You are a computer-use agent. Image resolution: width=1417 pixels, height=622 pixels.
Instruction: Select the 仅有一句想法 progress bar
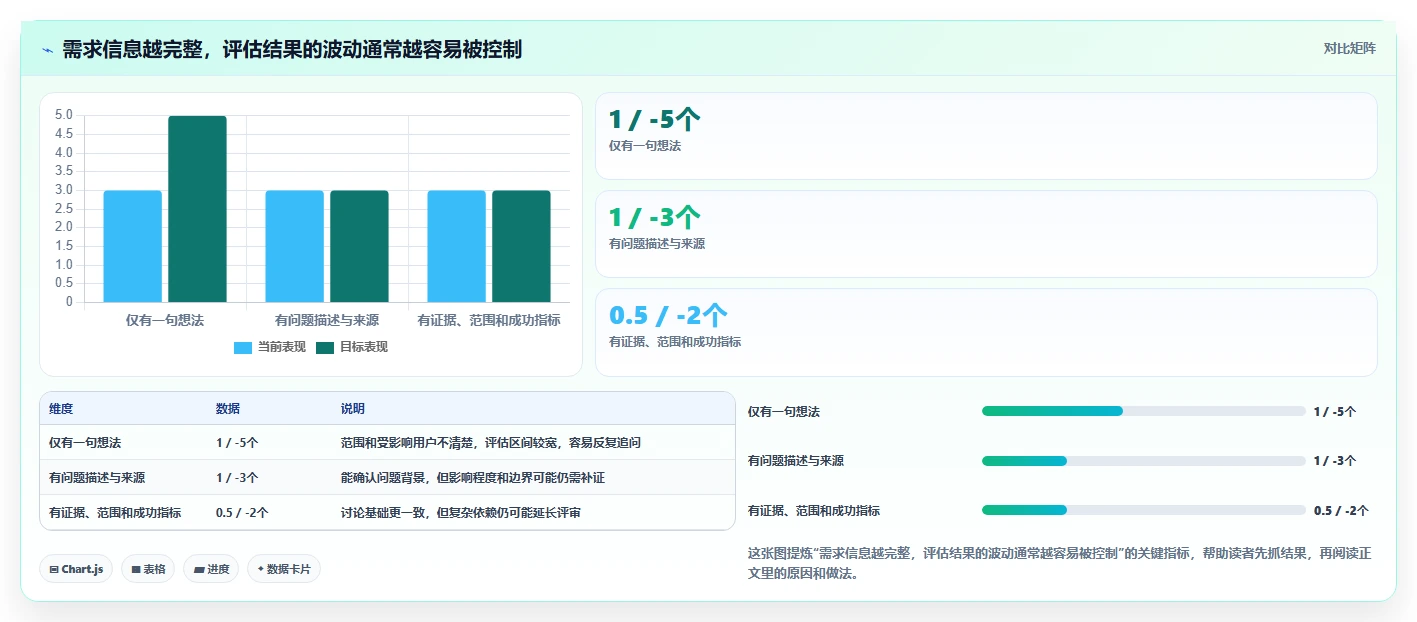[1144, 411]
